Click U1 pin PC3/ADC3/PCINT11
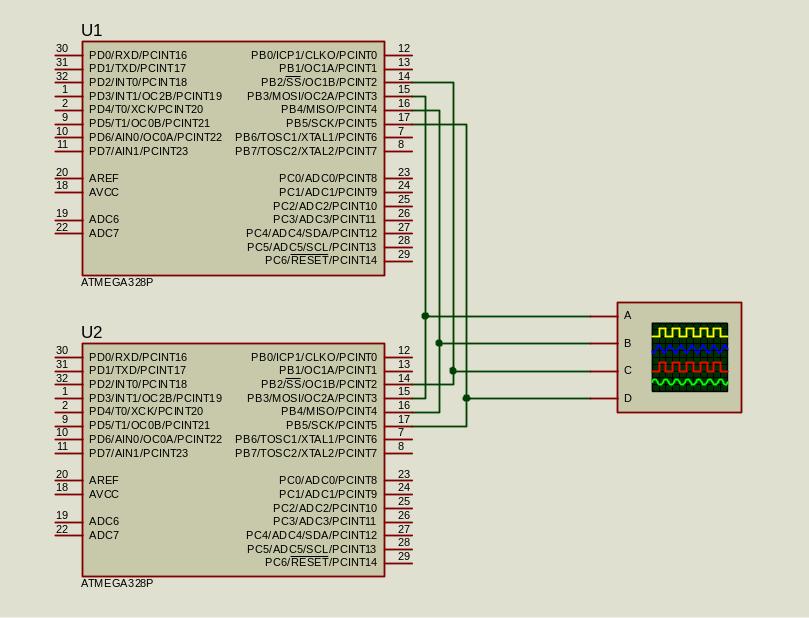809x618 pixels. 325,219
